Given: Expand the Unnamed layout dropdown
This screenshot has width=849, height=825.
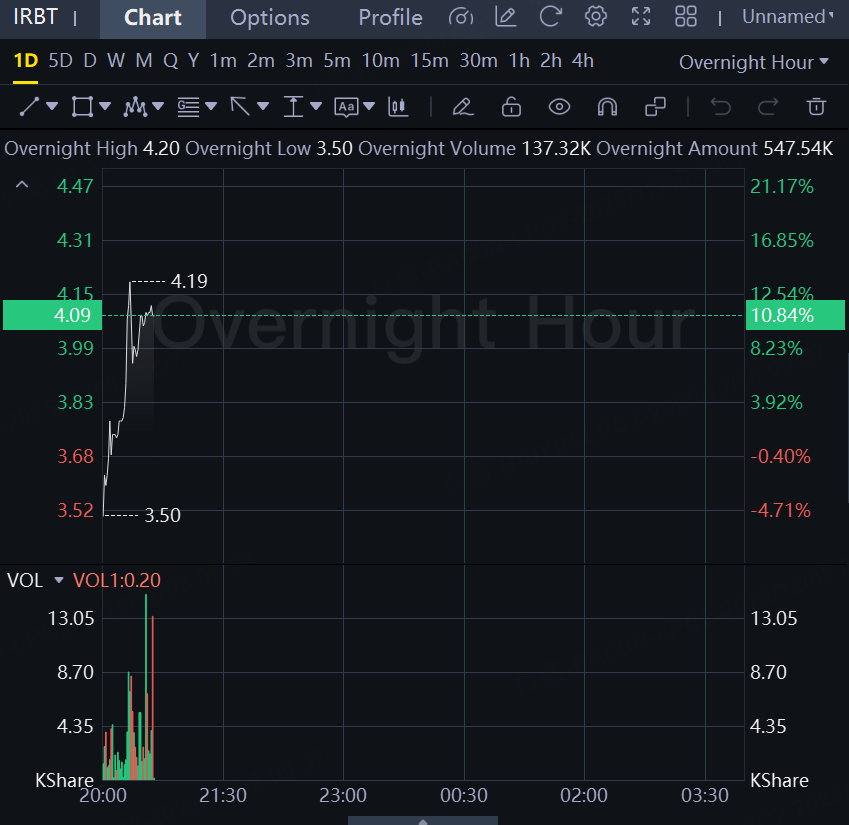Looking at the screenshot, I should click(x=788, y=17).
